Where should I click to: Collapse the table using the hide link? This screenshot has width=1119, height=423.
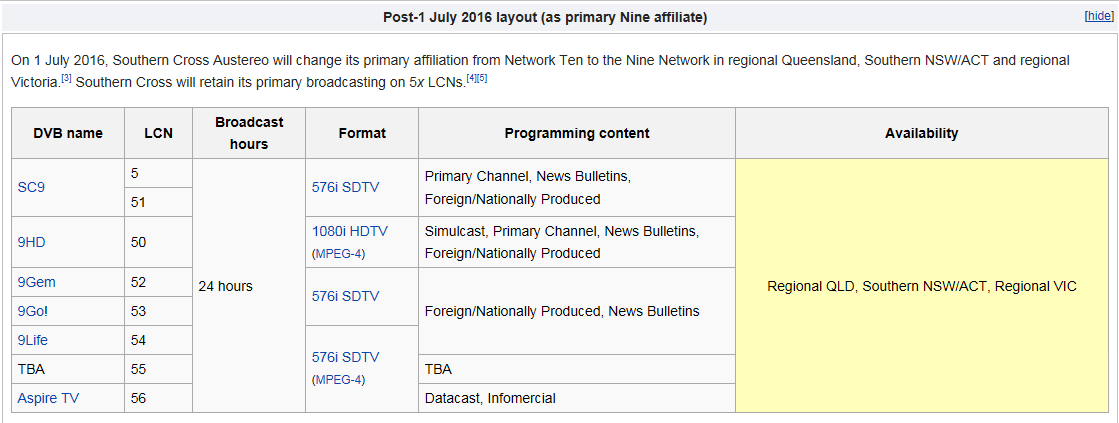click(x=1097, y=18)
